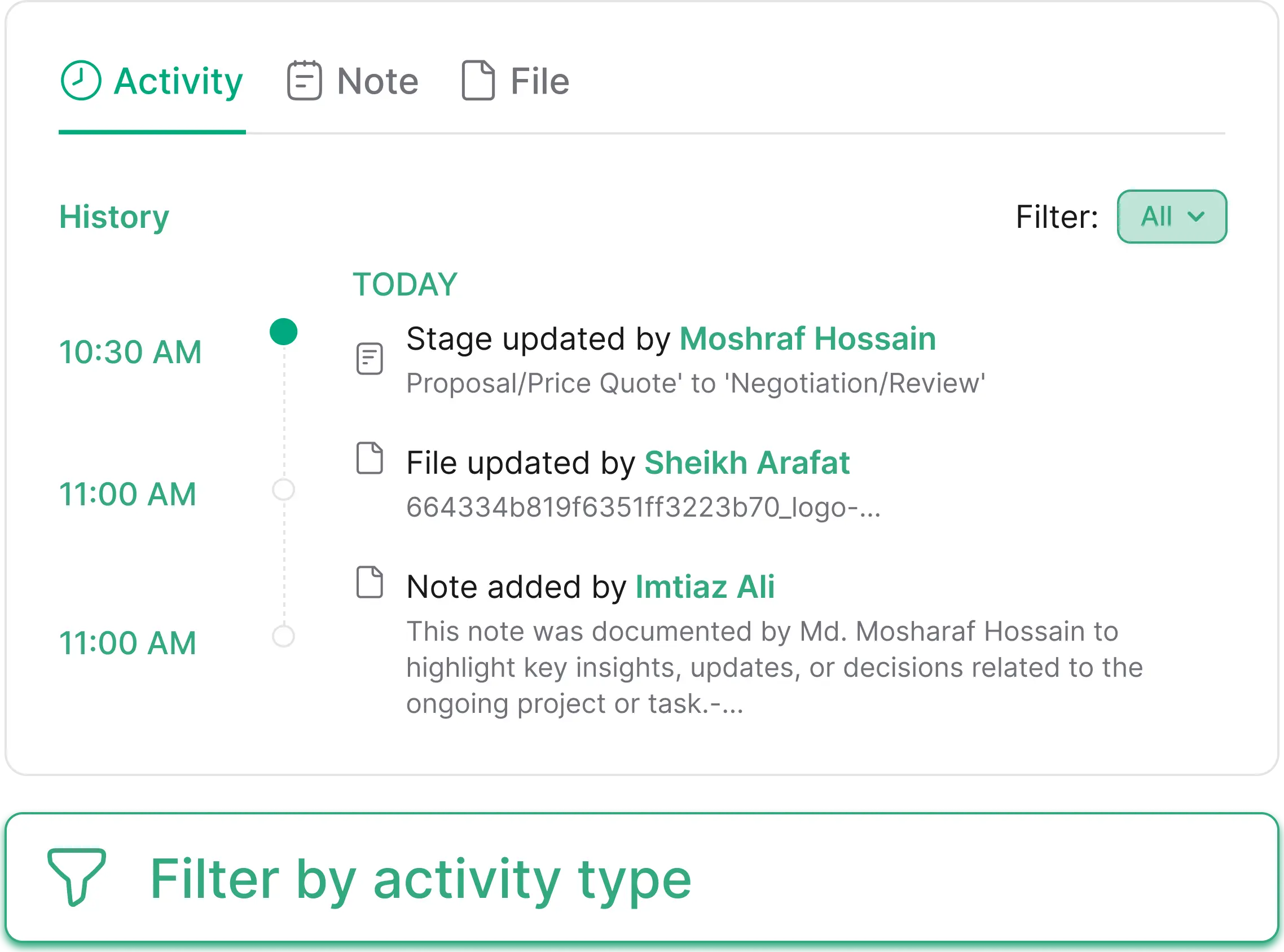Open the Filter All dropdown

[1171, 216]
